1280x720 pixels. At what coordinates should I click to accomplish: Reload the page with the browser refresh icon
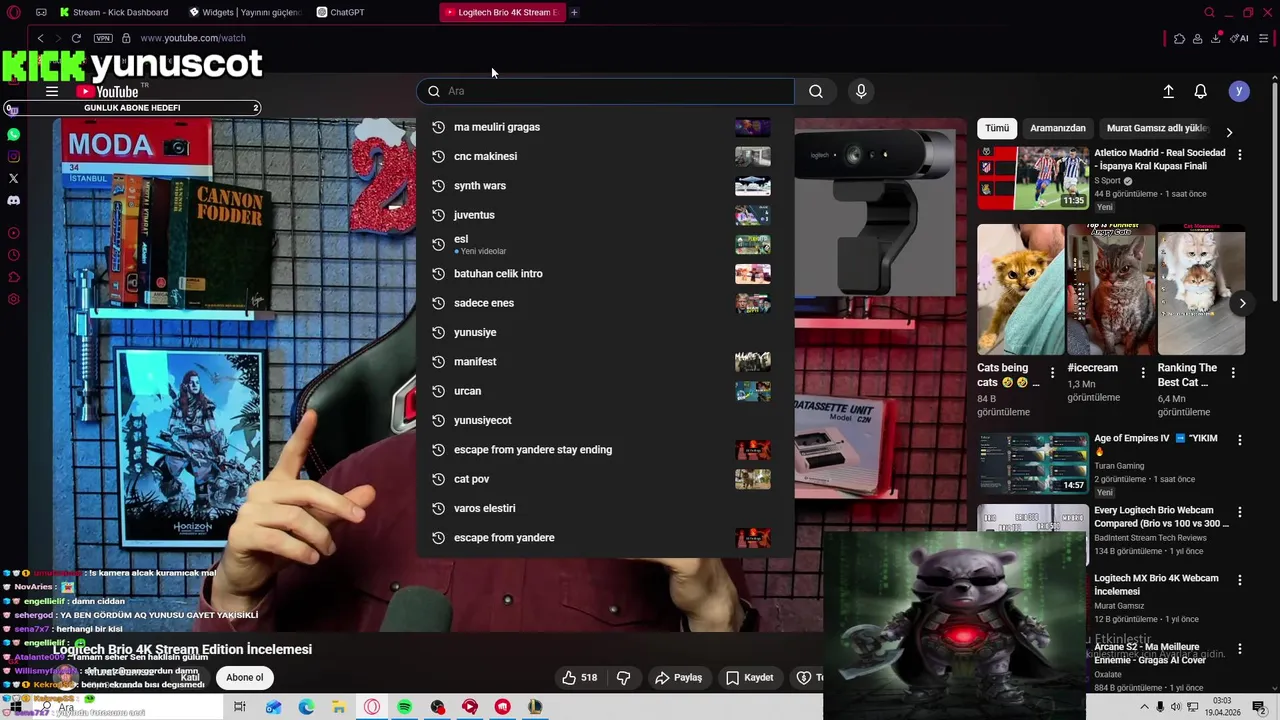(x=76, y=38)
